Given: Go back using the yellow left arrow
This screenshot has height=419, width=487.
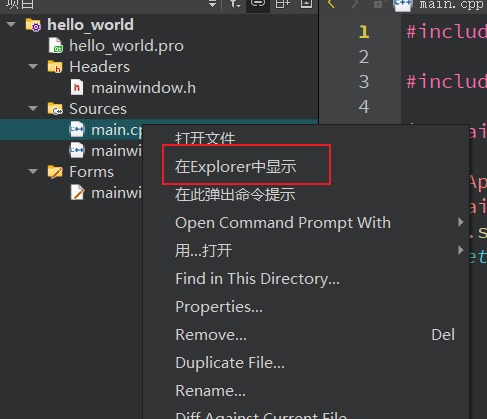Looking at the screenshot, I should click(x=331, y=4).
